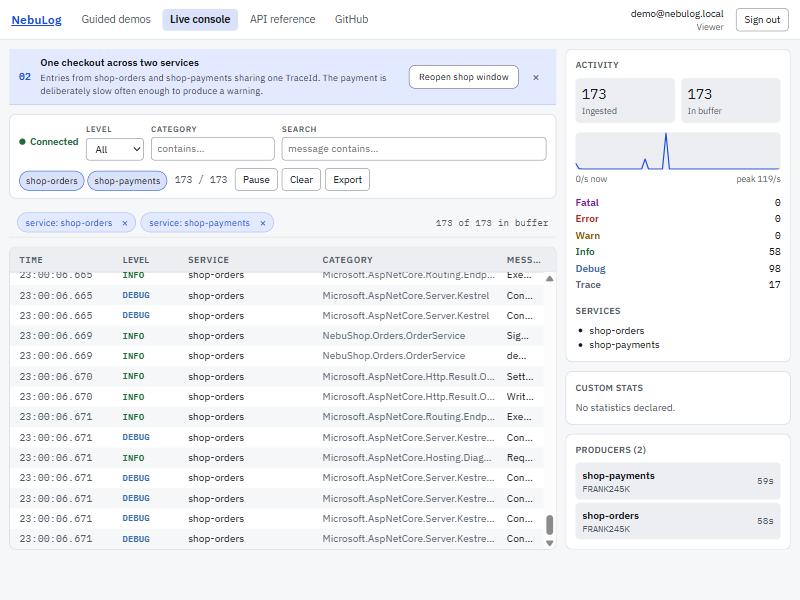Select the Error level stat row
This screenshot has height=600, width=800.
678,219
